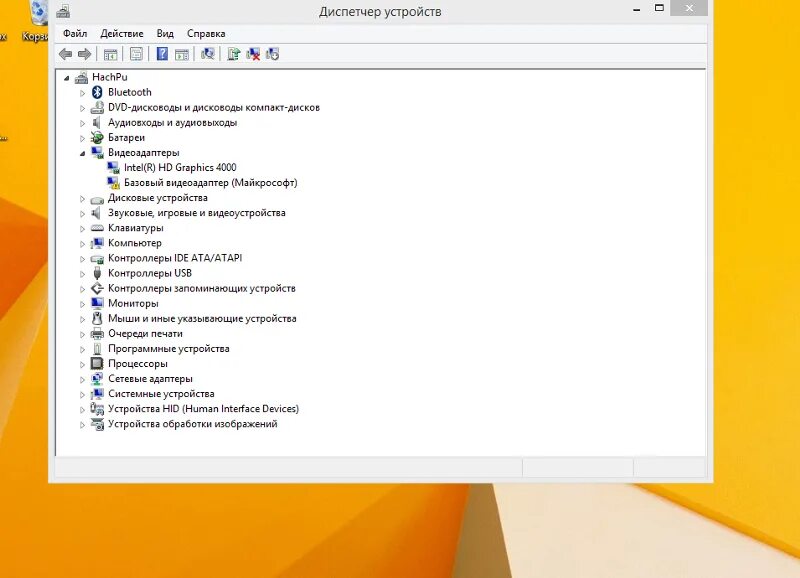Click the Recycle Bin desktop icon

[x=38, y=13]
